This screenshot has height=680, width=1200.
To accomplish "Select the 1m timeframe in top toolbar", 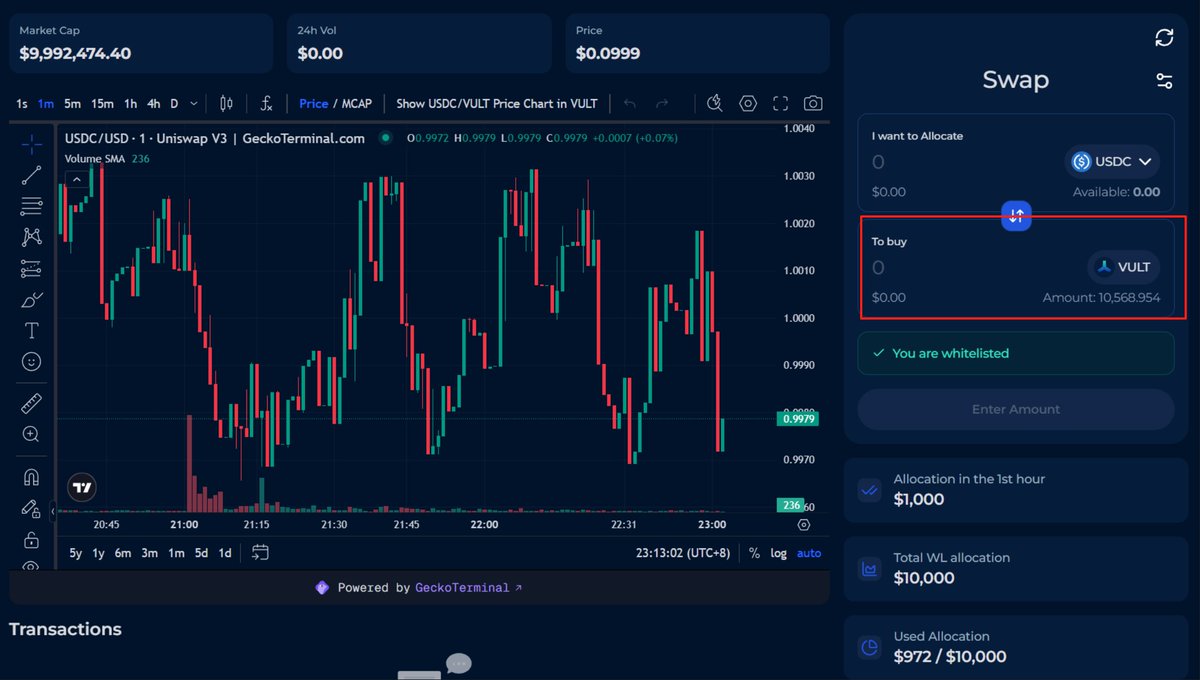I will (46, 103).
